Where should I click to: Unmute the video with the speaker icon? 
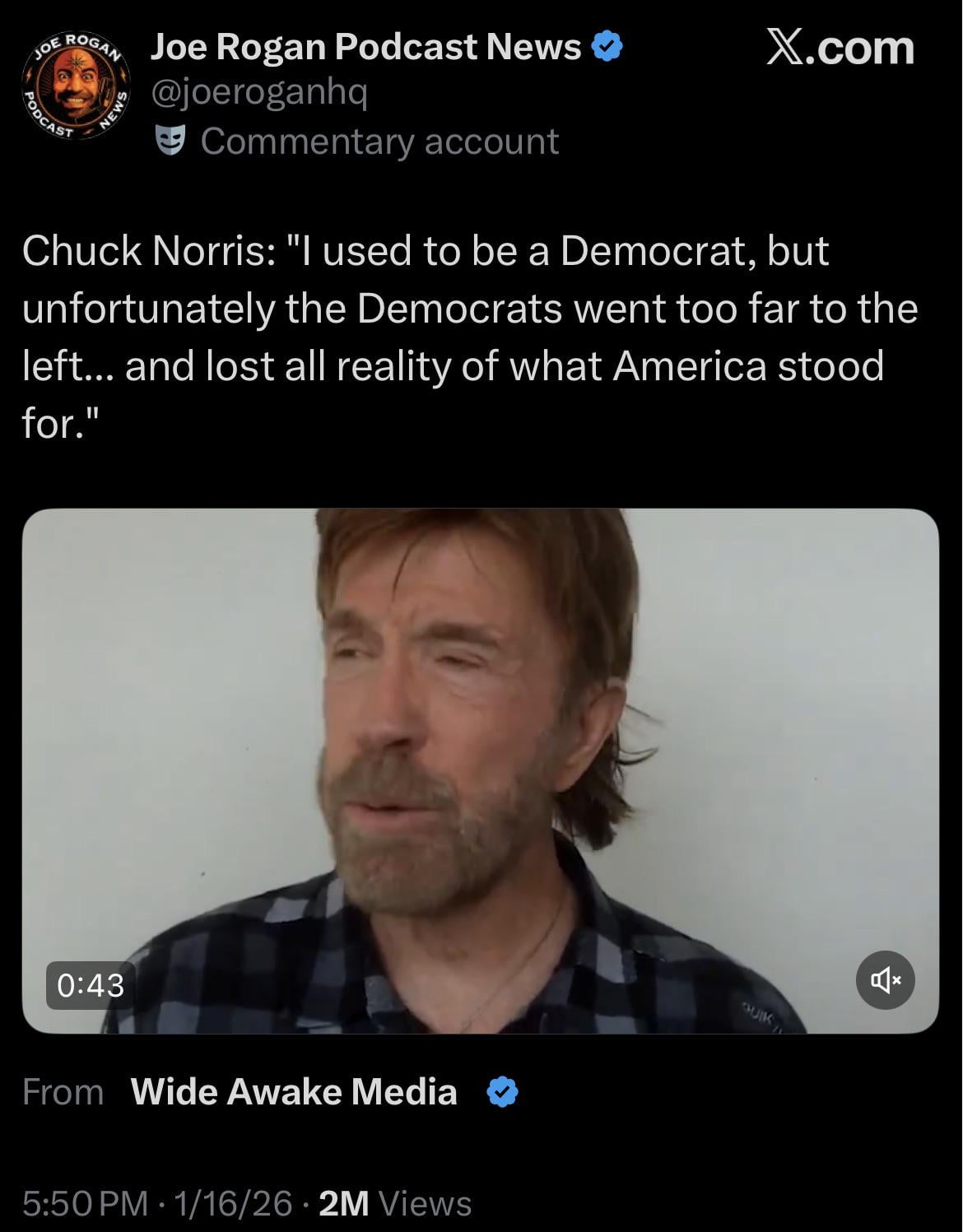pos(885,980)
